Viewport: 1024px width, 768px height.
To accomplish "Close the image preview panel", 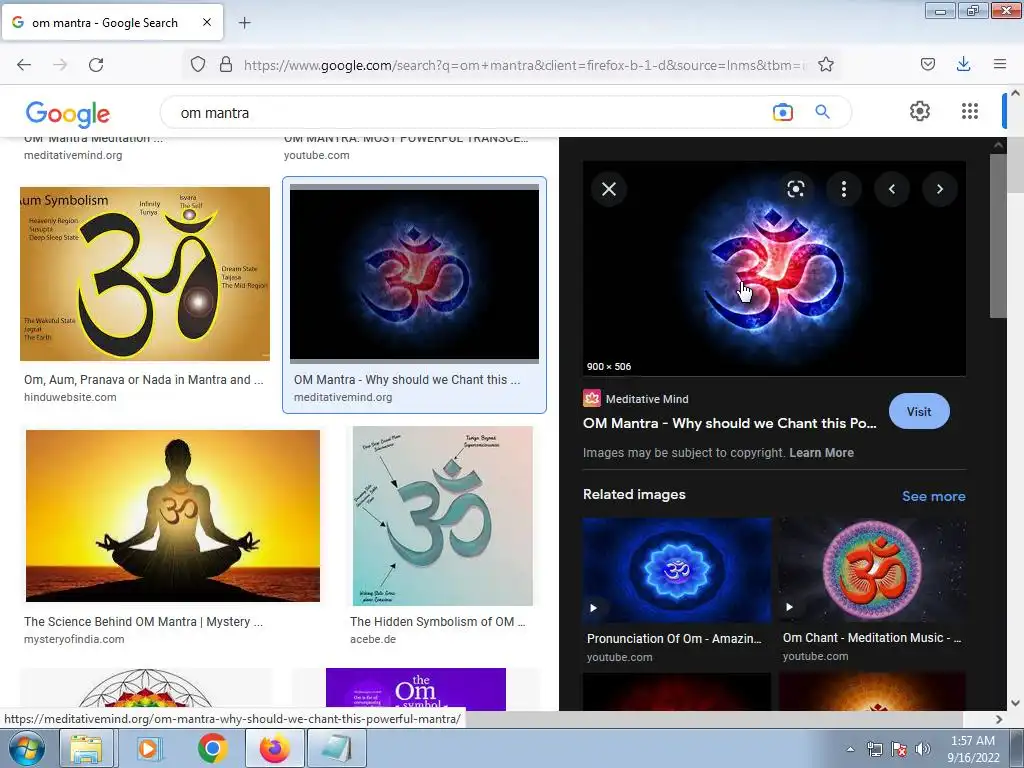I will pyautogui.click(x=609, y=189).
